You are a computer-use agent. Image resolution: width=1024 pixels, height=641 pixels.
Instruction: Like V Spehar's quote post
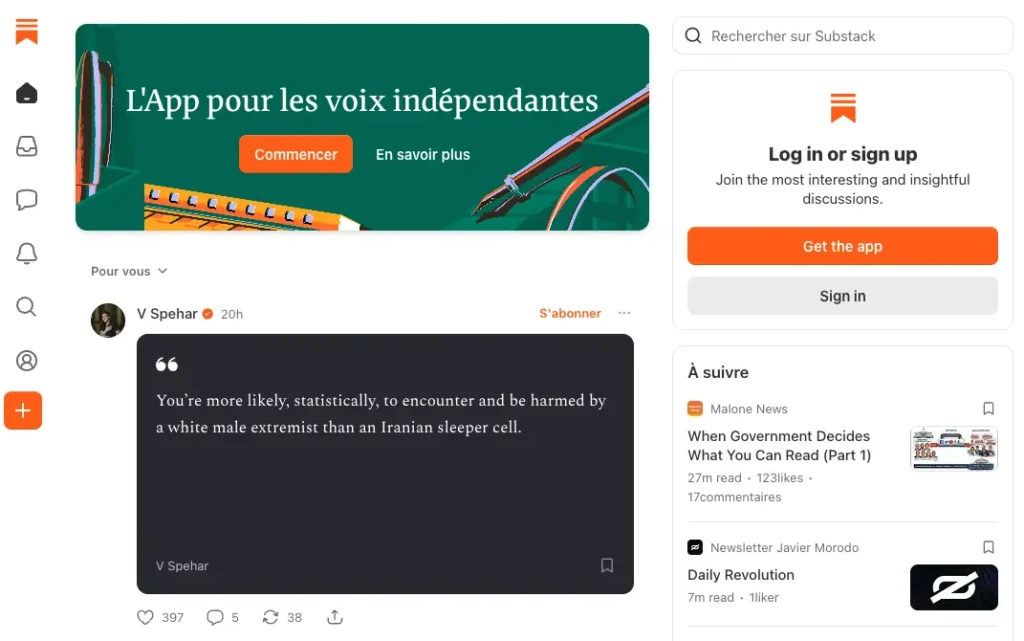146,617
